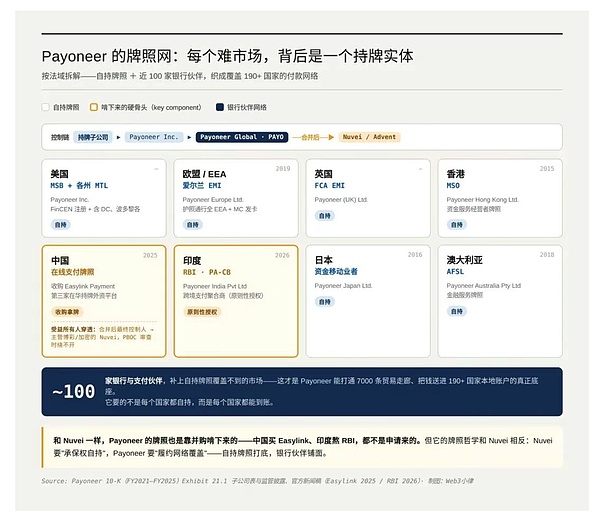Click the 自持 tag in 英国 card
The height and width of the screenshot is (520, 600).
pos(324,216)
